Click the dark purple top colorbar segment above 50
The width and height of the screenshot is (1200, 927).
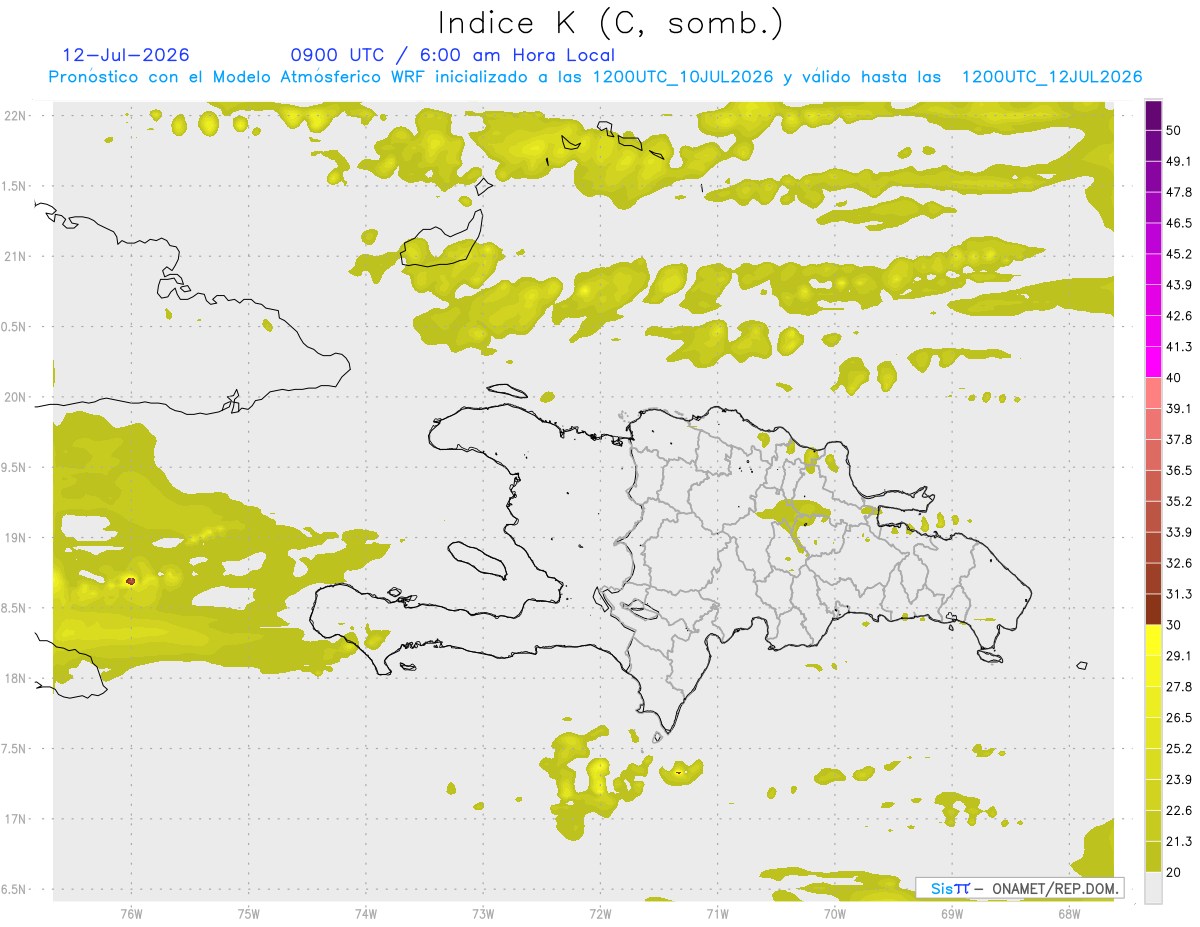pyautogui.click(x=1153, y=115)
